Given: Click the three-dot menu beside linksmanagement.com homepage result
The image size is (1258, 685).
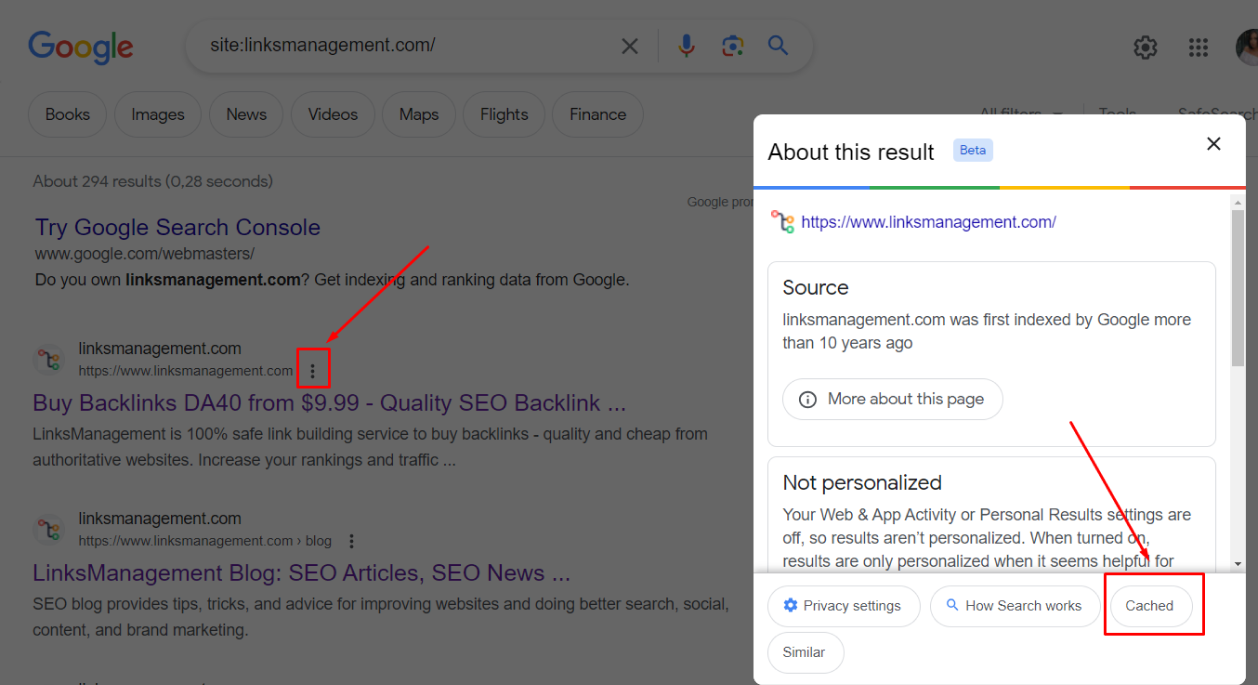Looking at the screenshot, I should tap(313, 371).
